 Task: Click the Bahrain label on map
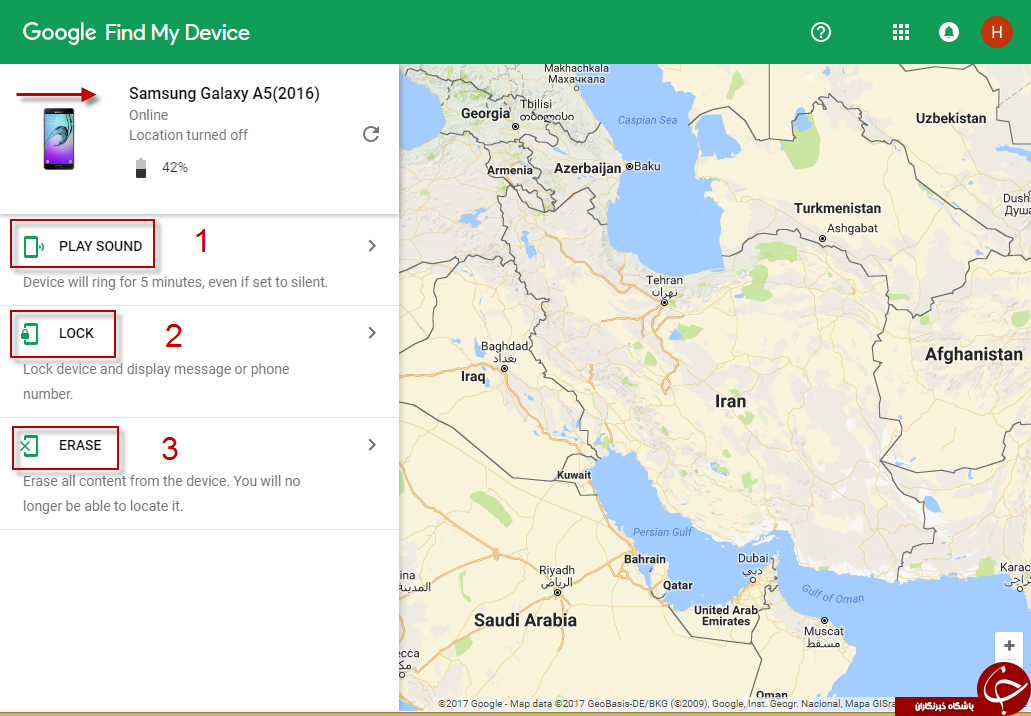pyautogui.click(x=644, y=560)
